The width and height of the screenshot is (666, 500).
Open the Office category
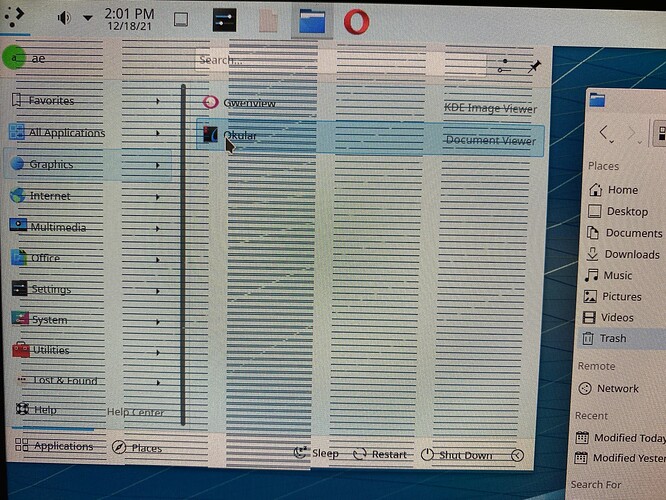pyautogui.click(x=87, y=258)
